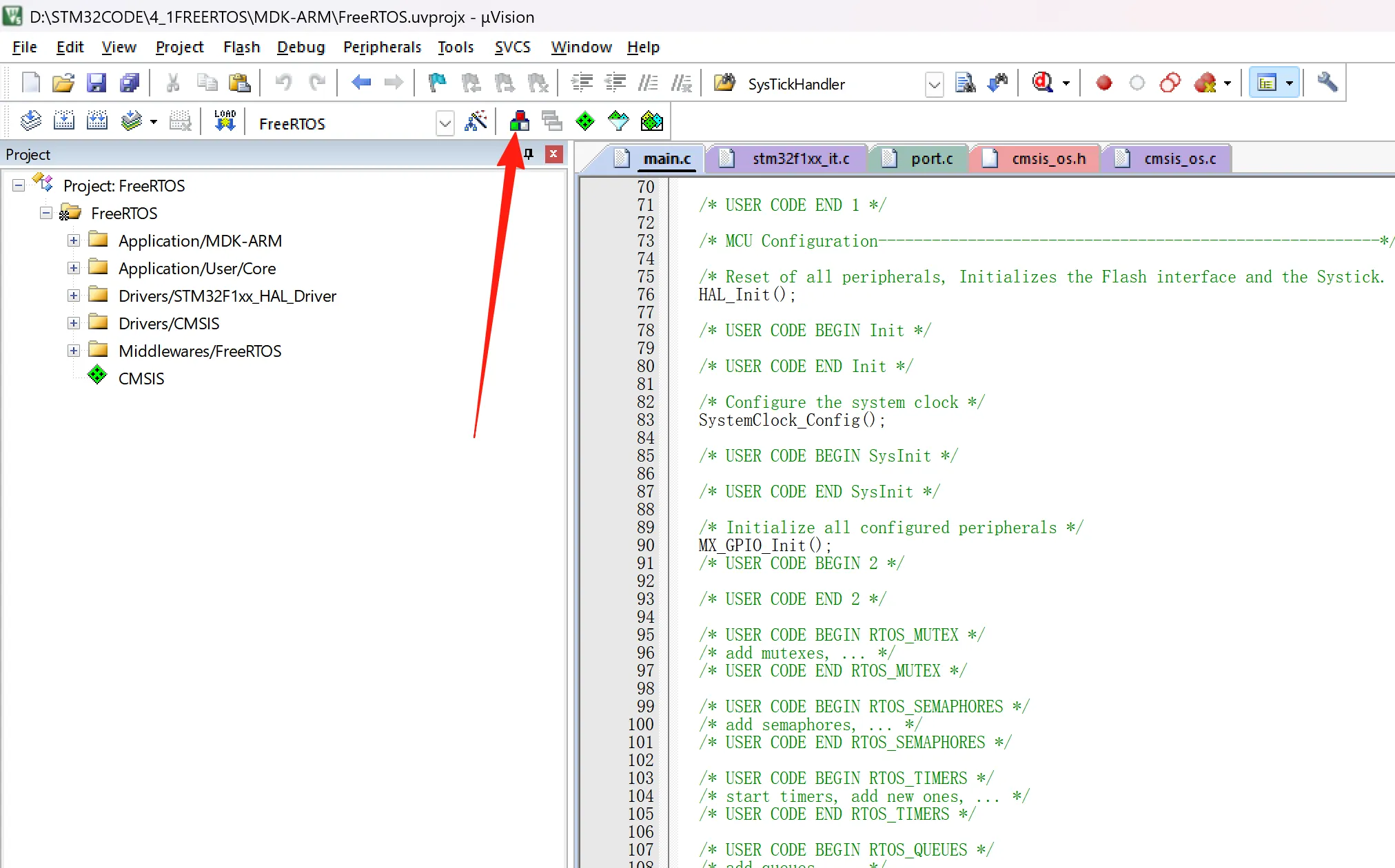
Task: Open Options for Target magic wand icon
Action: click(x=476, y=122)
